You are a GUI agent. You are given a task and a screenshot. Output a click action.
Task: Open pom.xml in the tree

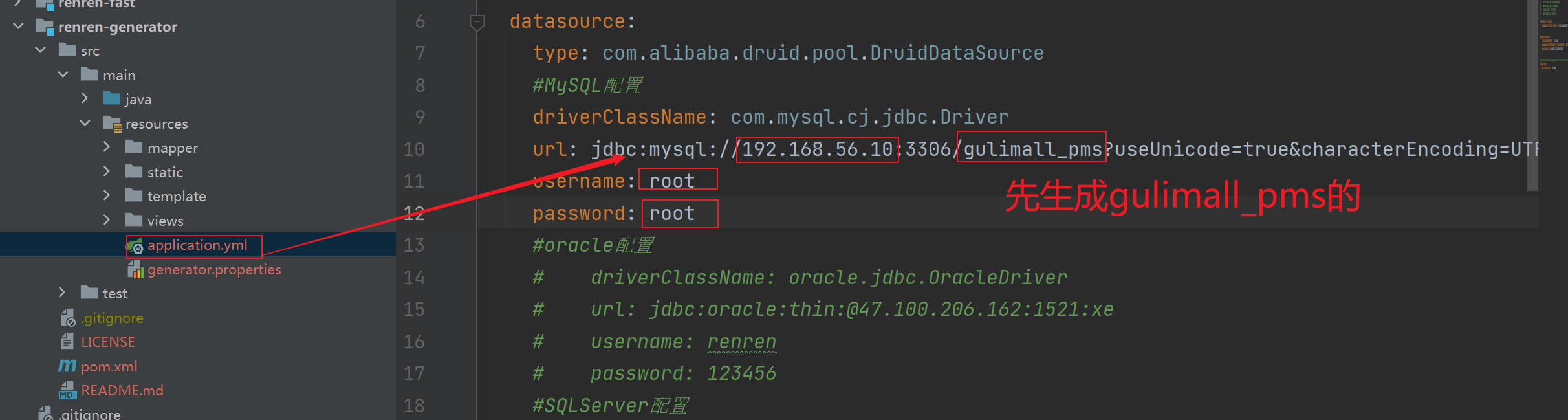pos(109,366)
